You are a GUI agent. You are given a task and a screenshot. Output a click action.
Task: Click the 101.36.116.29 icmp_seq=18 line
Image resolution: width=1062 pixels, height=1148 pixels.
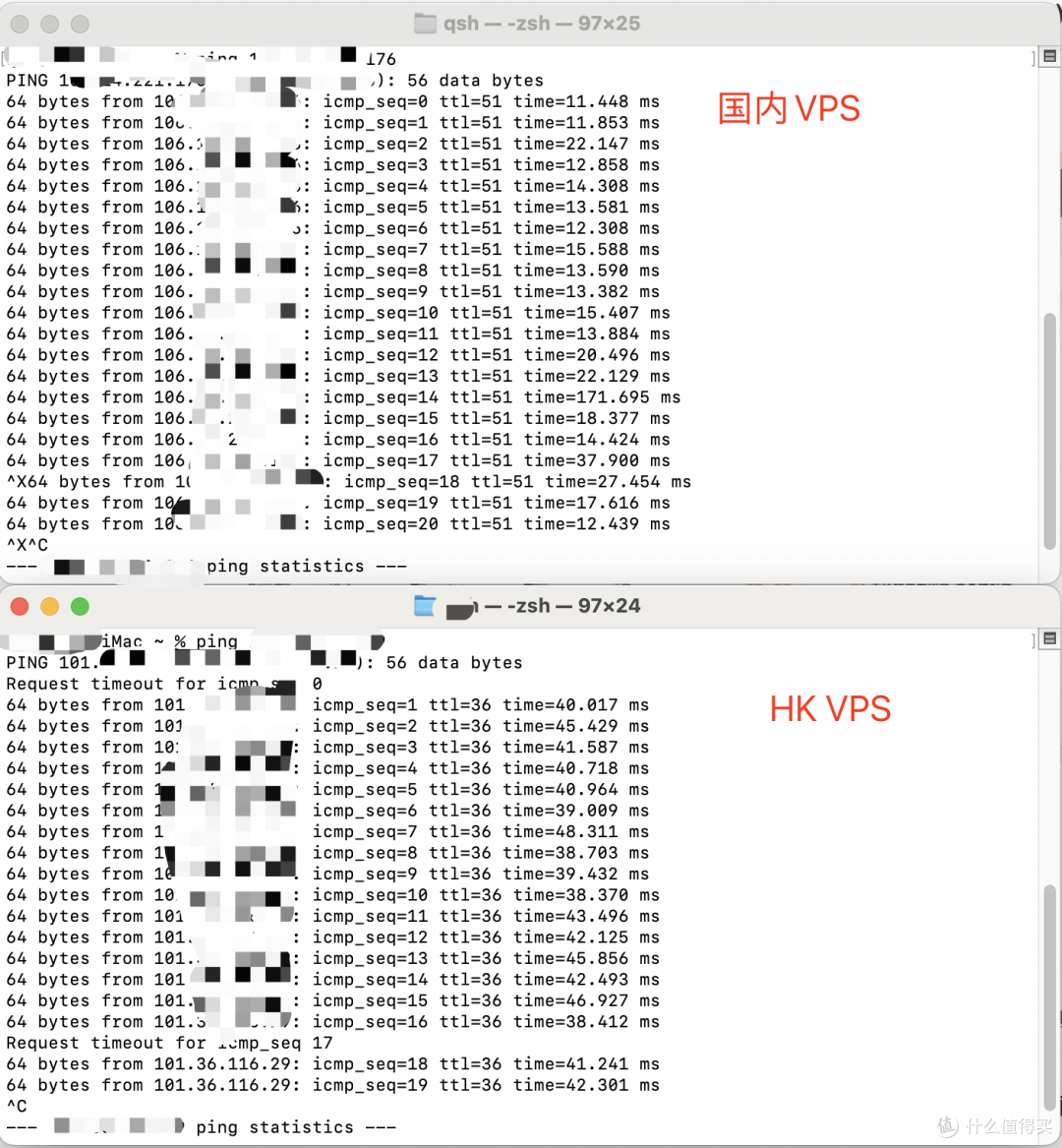(x=333, y=1063)
